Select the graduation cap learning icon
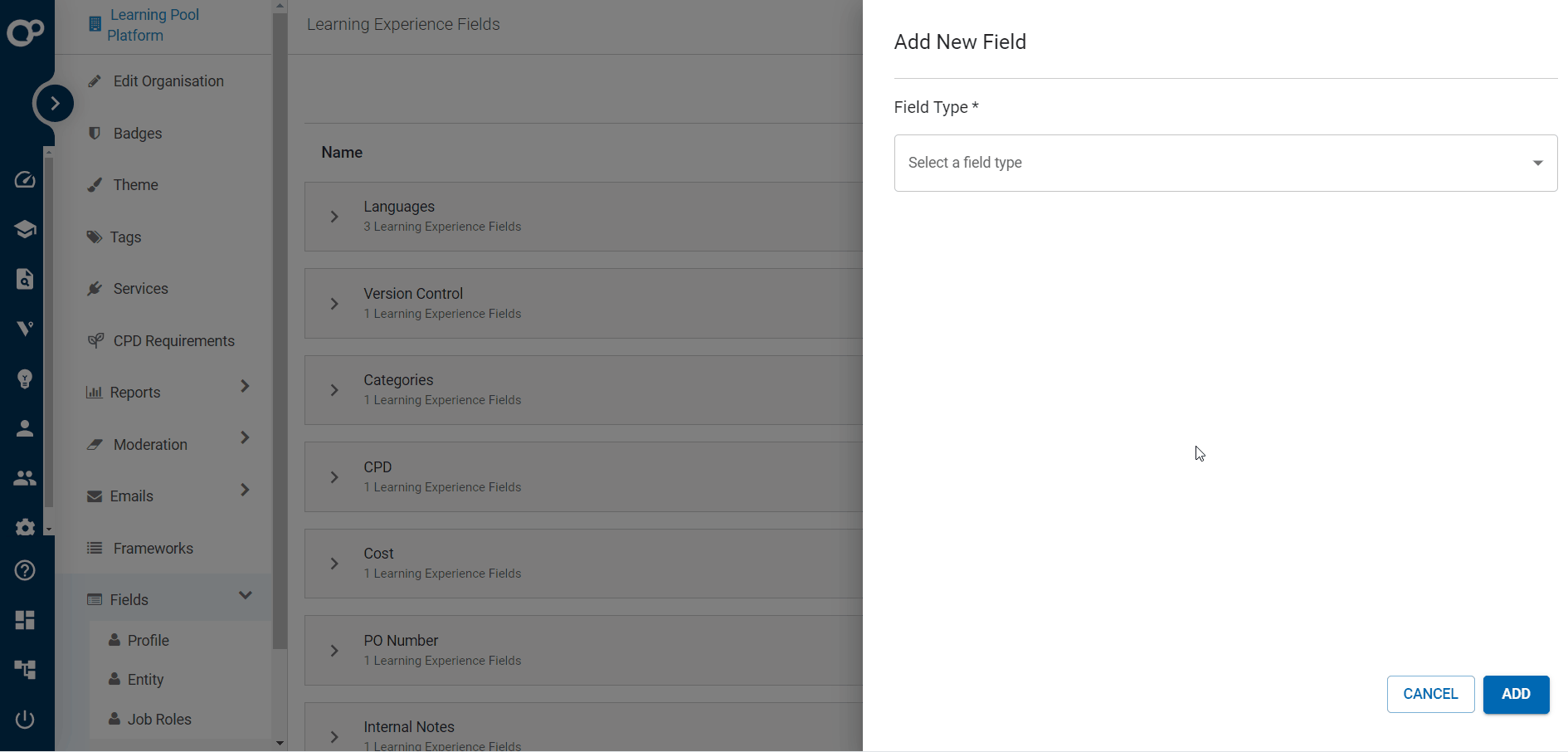 point(25,229)
